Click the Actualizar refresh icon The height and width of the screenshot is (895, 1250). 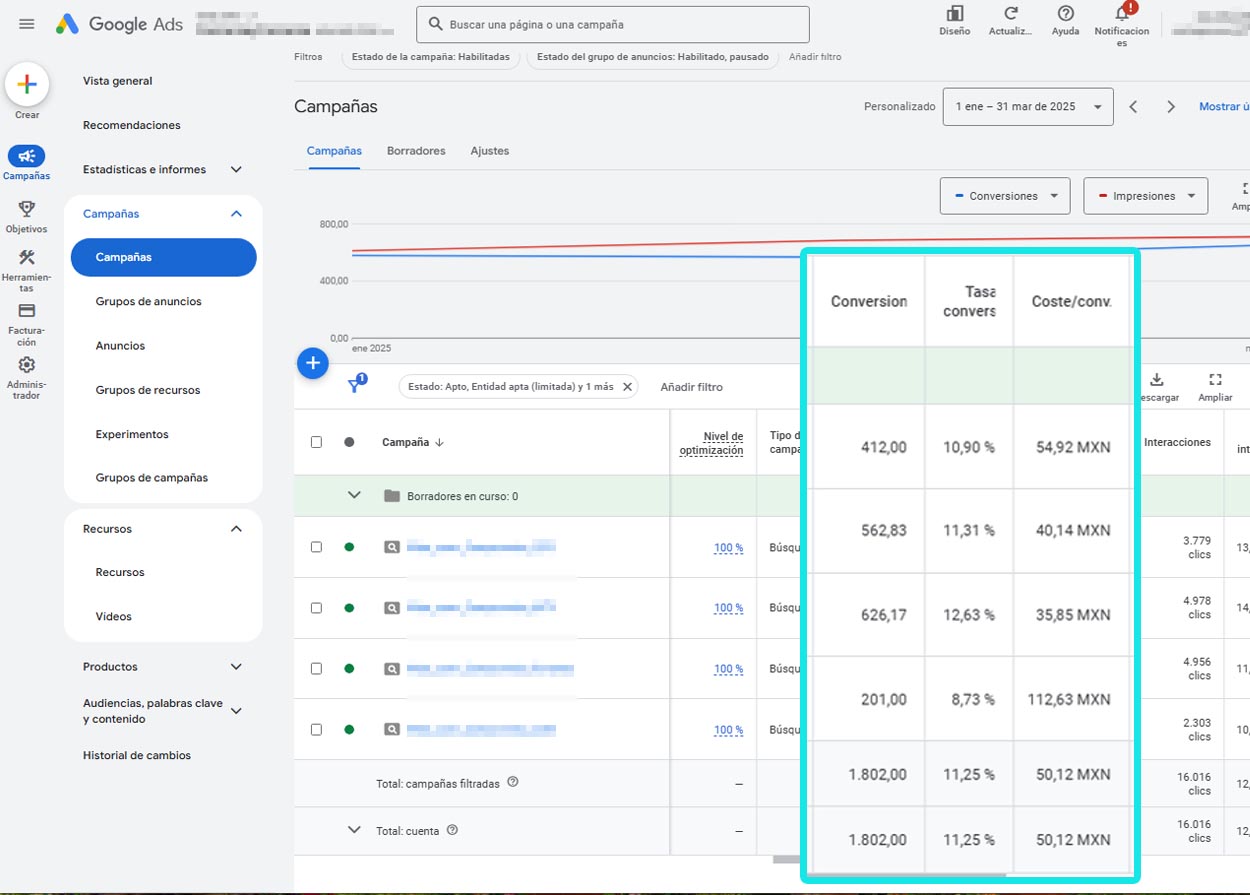pos(1009,18)
